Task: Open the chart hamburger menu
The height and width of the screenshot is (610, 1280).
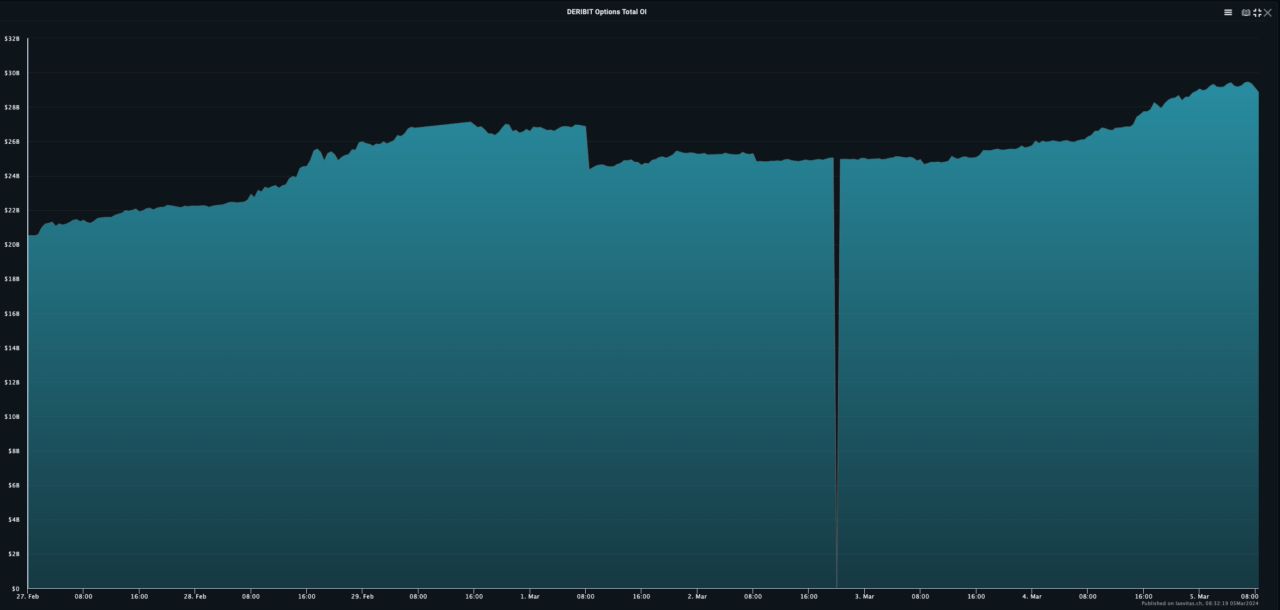Action: [1228, 12]
